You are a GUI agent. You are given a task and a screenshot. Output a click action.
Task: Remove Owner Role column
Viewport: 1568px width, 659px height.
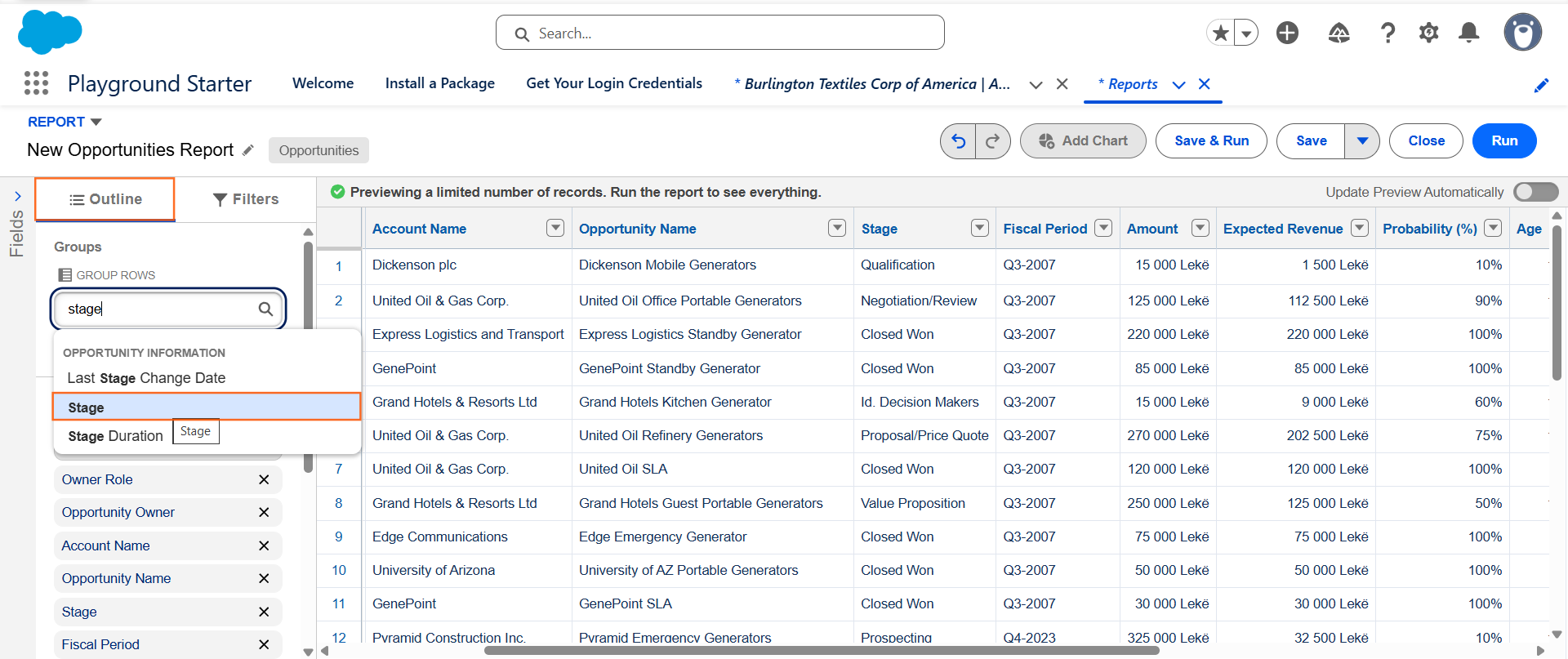(x=264, y=479)
